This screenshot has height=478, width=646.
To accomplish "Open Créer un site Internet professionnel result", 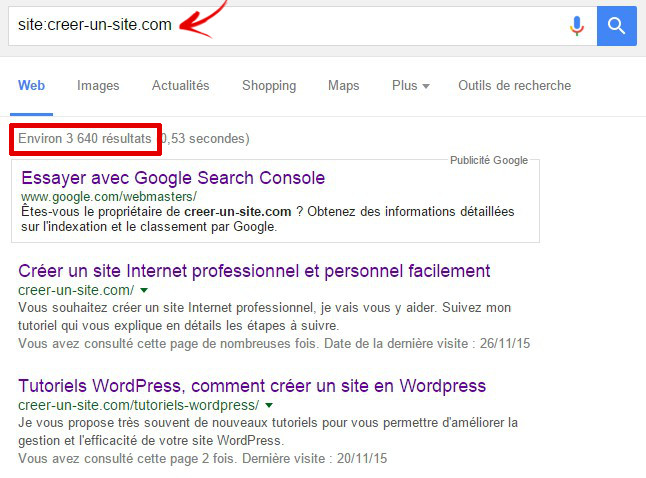I will (254, 271).
